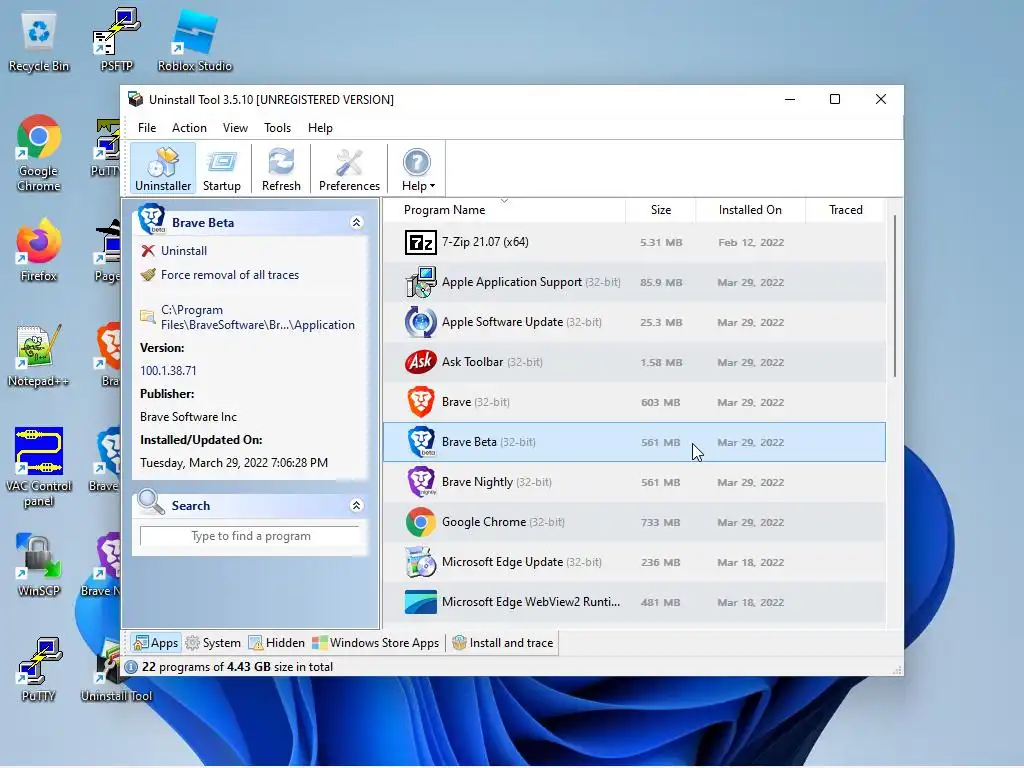This screenshot has width=1024, height=768.
Task: Open the Notepad++ desktop shortcut
Action: 38,356
